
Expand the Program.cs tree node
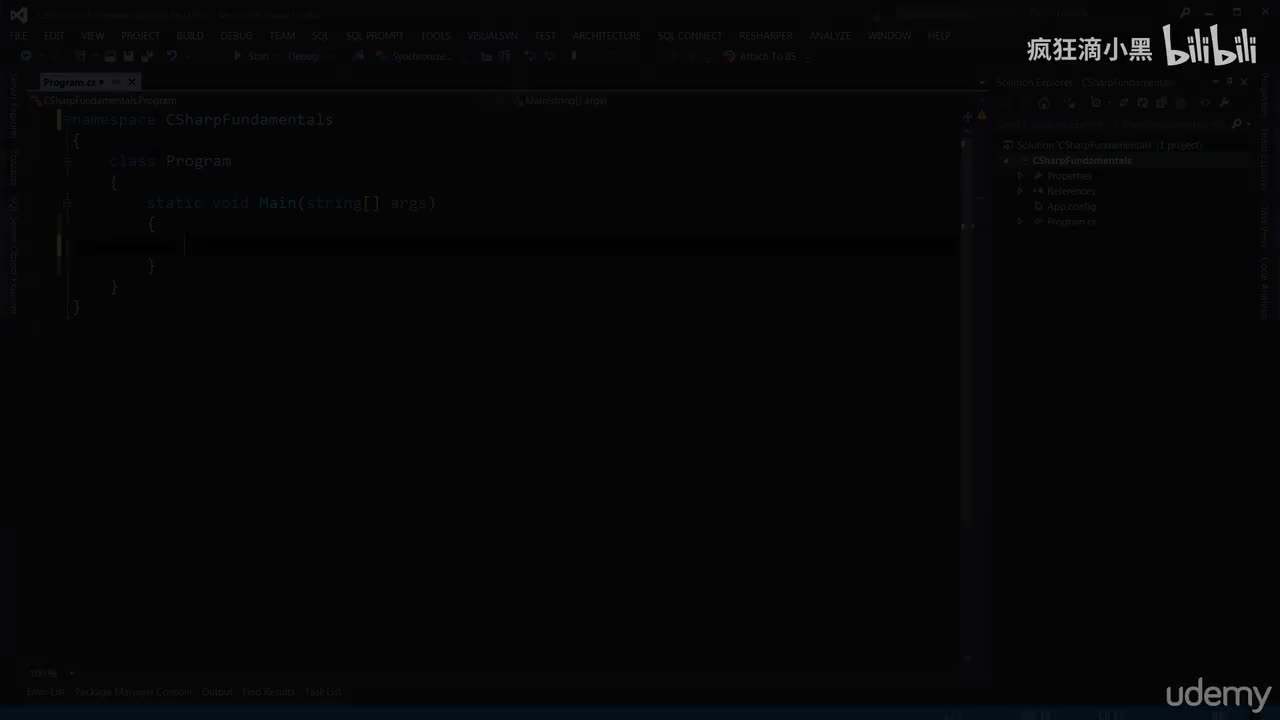pyautogui.click(x=1020, y=222)
